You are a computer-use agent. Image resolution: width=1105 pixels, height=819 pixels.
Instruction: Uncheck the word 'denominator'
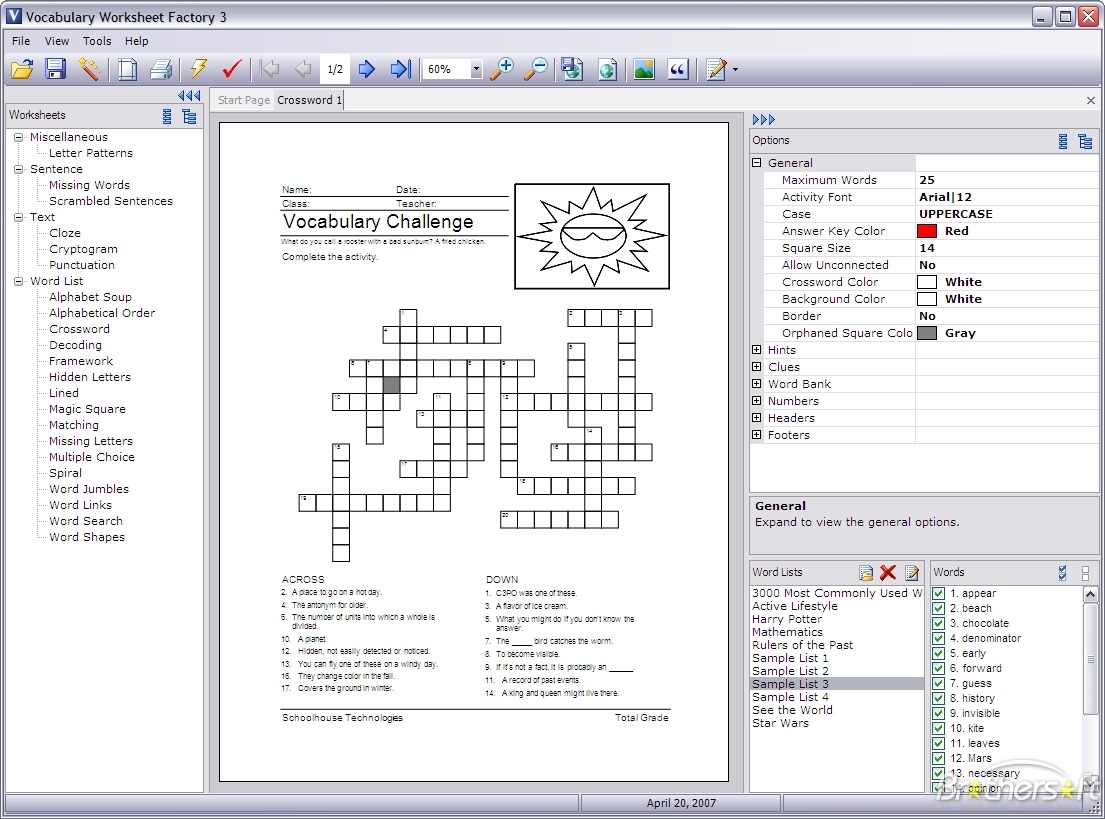click(939, 638)
